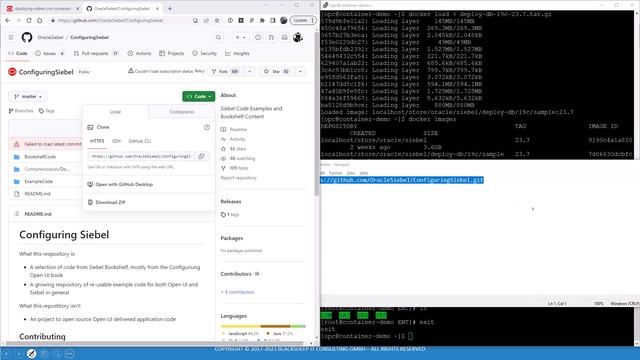The width and height of the screenshot is (640, 360).
Task: Select the GitHub CLI clone option
Action: (140, 141)
